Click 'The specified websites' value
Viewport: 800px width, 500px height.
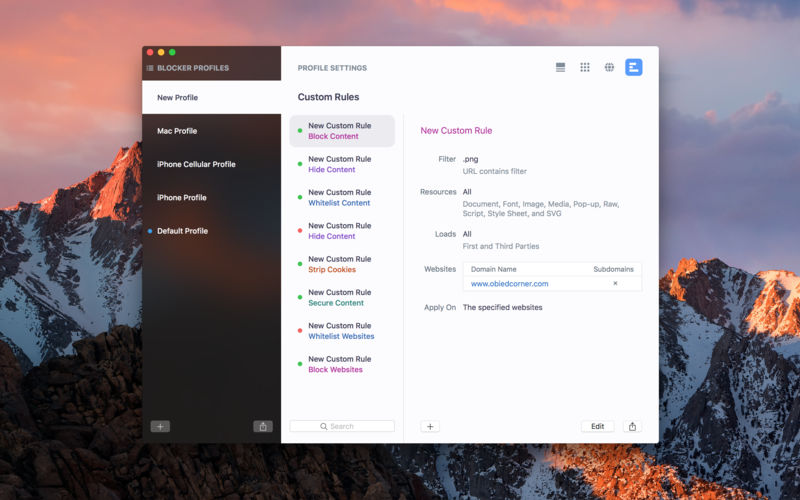click(x=503, y=307)
